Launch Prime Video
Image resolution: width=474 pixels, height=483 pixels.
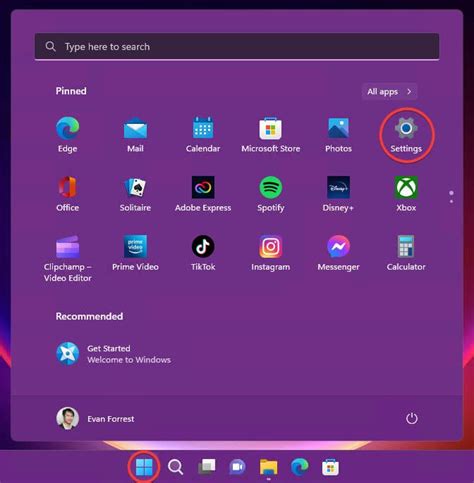click(x=135, y=253)
